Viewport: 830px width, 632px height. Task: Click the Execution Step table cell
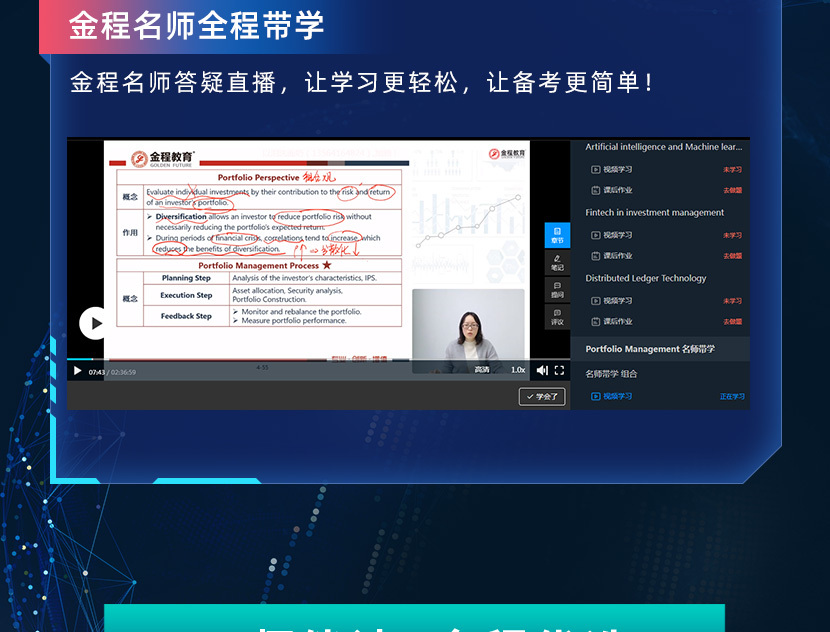point(186,295)
